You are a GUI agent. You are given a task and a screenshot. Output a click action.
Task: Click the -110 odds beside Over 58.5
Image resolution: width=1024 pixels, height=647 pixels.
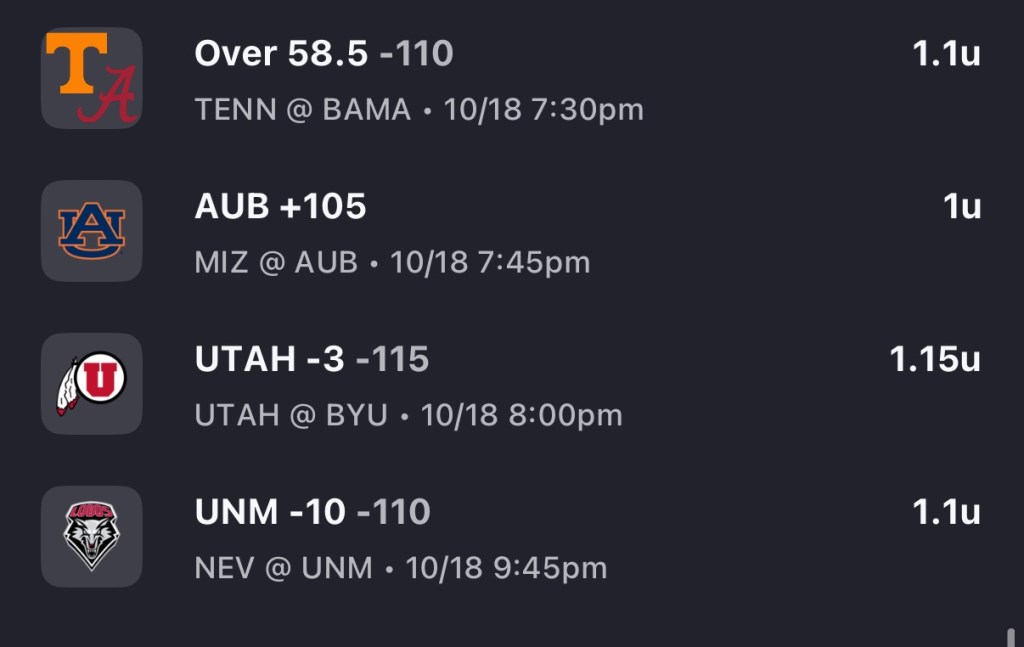click(x=416, y=54)
